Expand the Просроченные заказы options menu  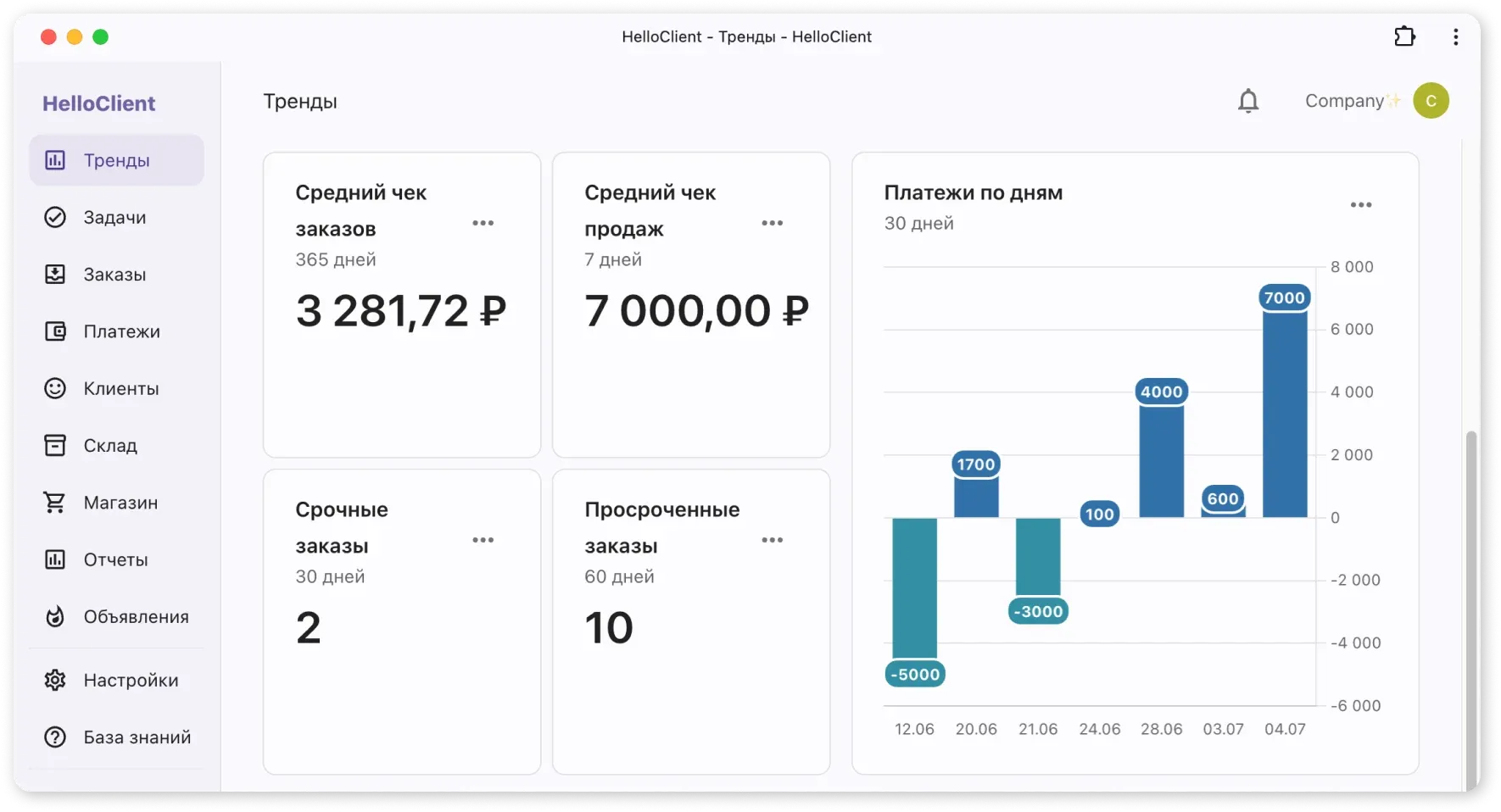pos(773,540)
